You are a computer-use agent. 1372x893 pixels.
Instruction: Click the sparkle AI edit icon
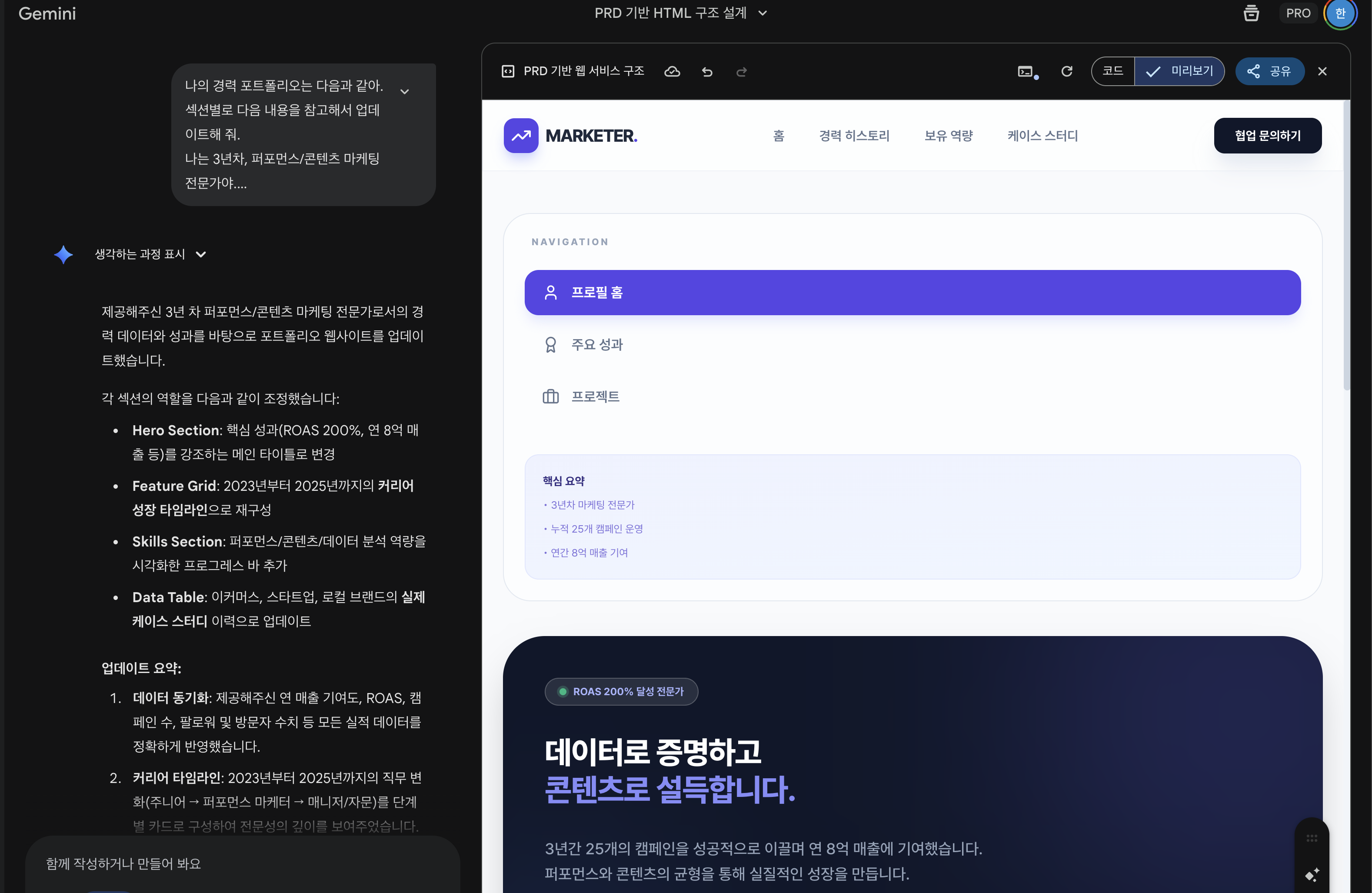[x=1312, y=875]
